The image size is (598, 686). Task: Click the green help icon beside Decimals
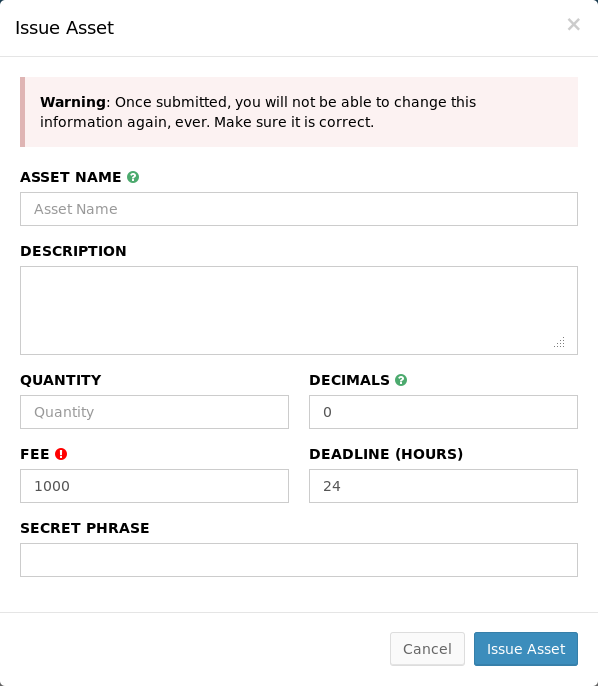click(401, 380)
